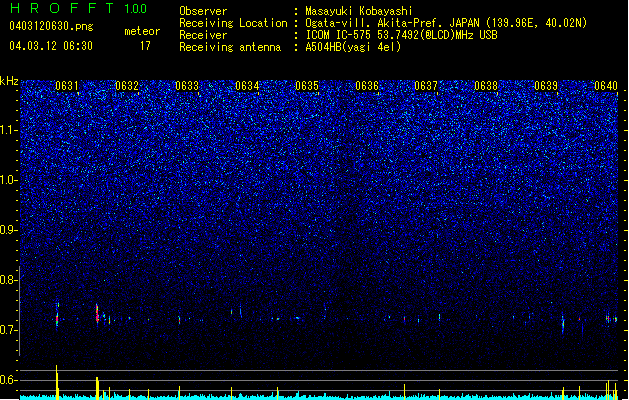Click the date stamp 04.03.12 06:30
629x400 pixels.
[x=51, y=46]
